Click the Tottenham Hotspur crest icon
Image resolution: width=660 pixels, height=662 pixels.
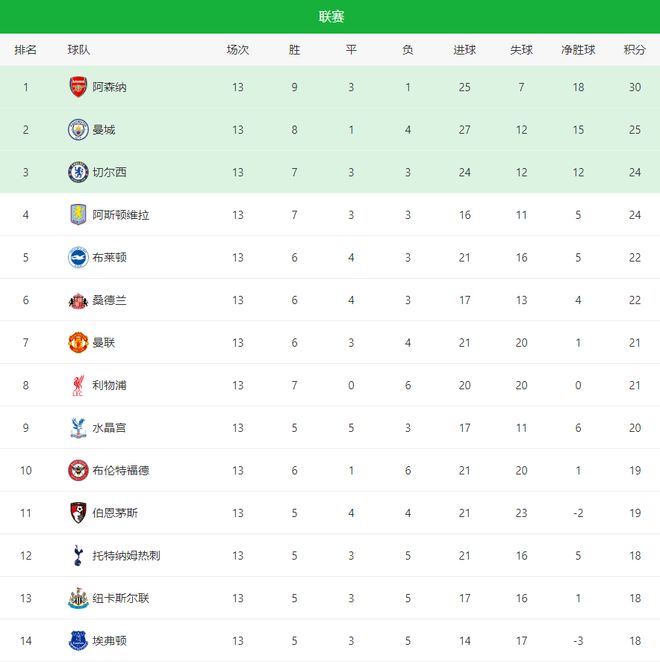point(78,555)
